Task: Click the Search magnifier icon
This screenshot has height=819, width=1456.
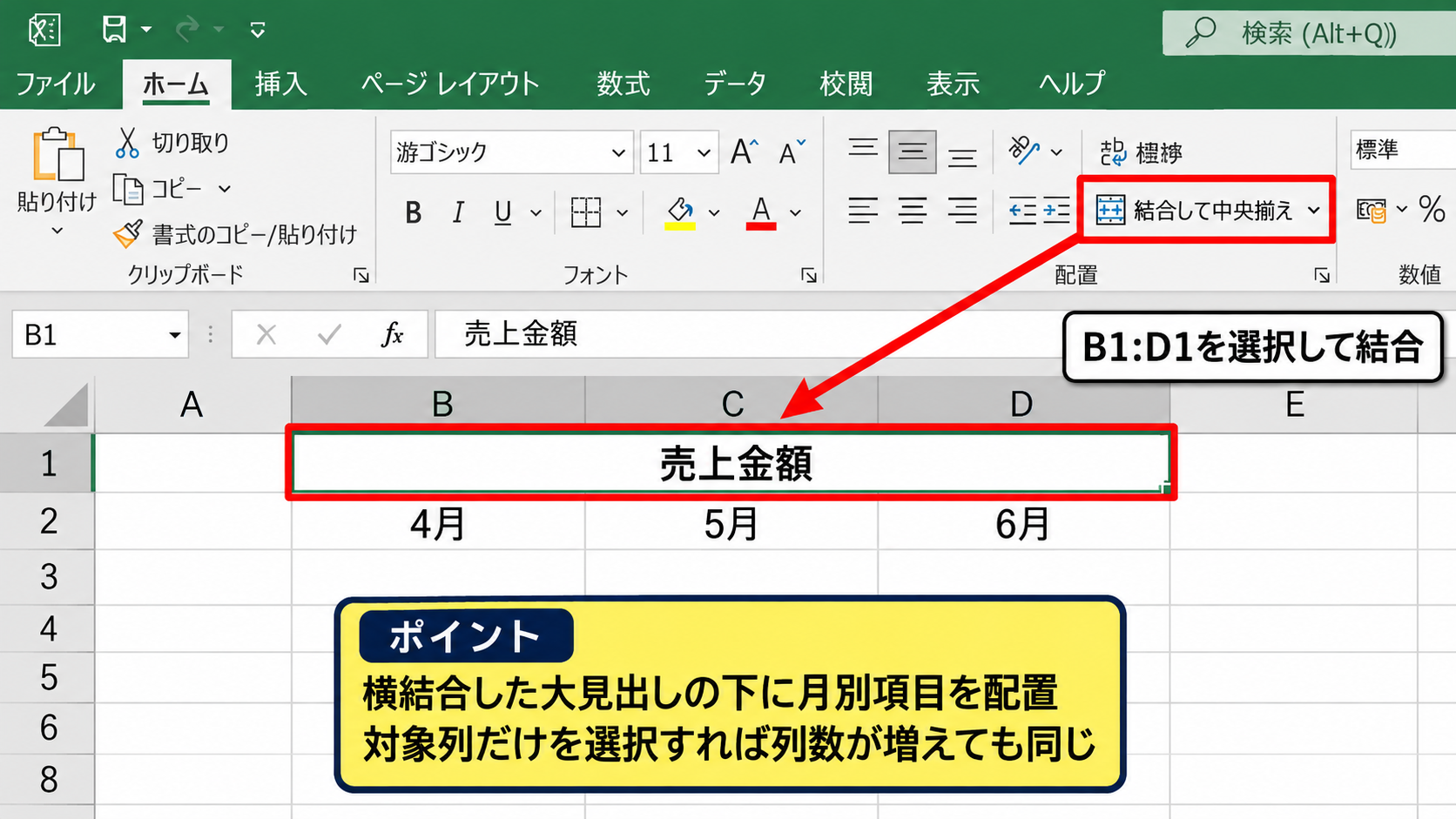Action: coord(1201,33)
